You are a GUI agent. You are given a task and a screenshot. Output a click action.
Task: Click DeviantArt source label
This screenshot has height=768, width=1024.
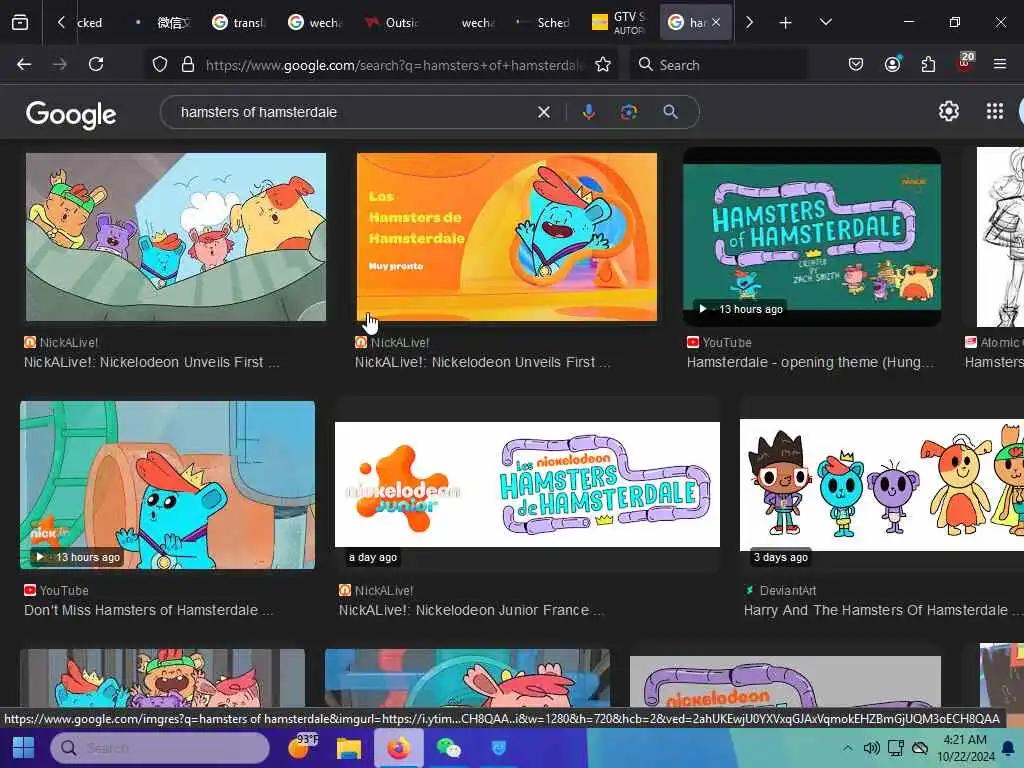[x=788, y=590]
